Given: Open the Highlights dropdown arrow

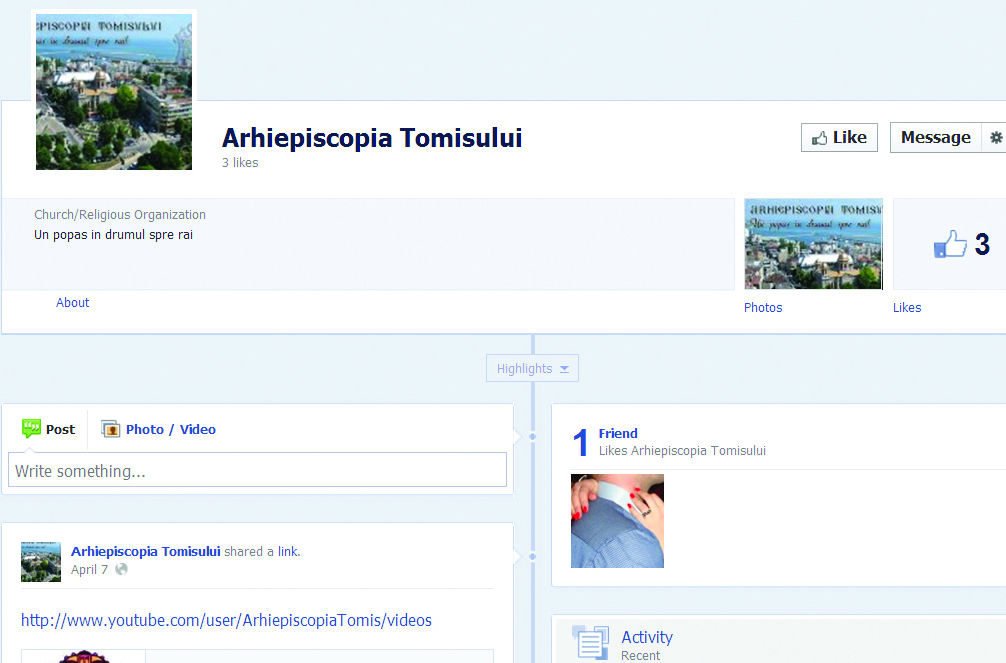Looking at the screenshot, I should 565,368.
